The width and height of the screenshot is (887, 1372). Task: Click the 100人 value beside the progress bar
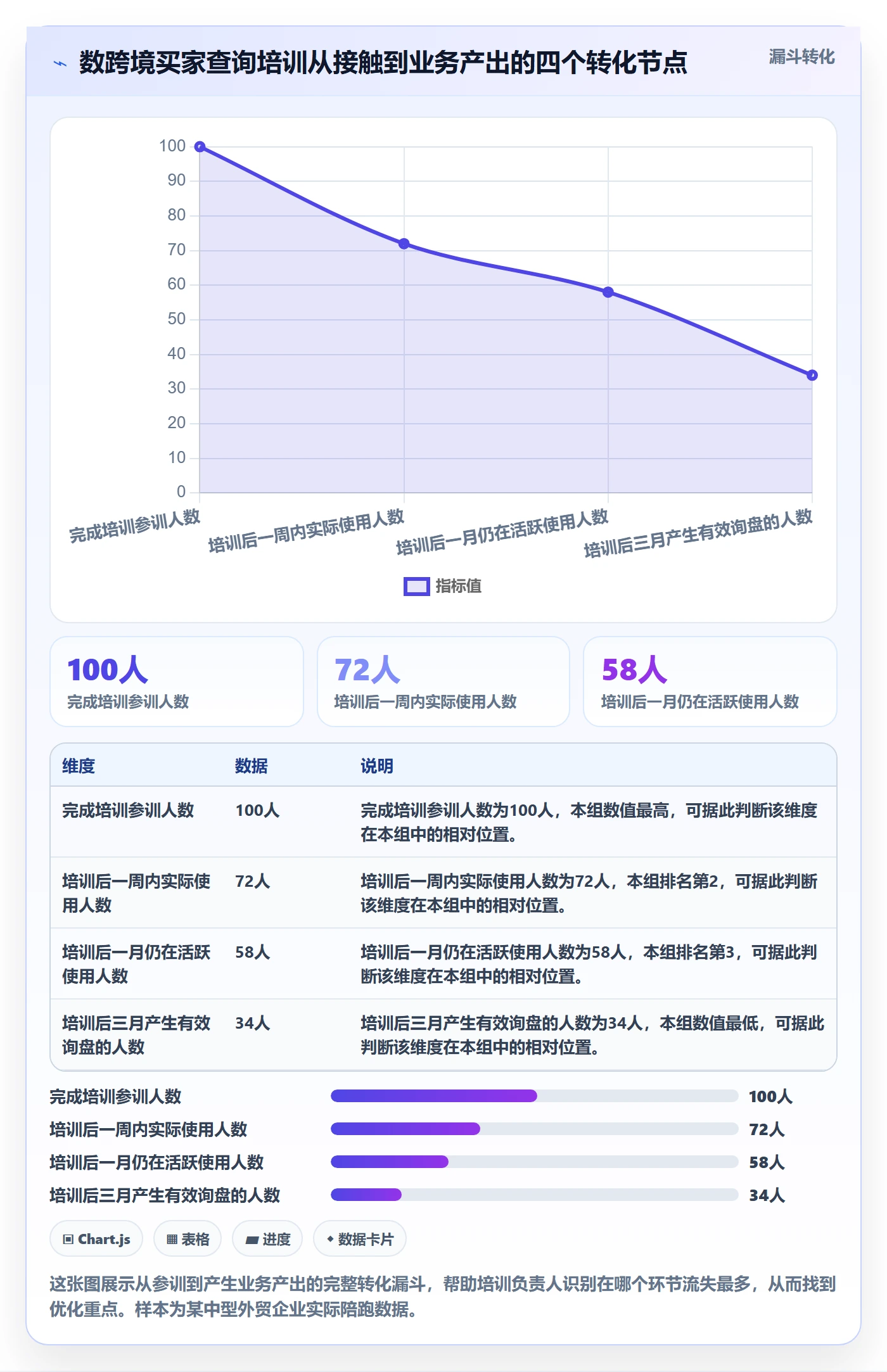coord(770,1096)
